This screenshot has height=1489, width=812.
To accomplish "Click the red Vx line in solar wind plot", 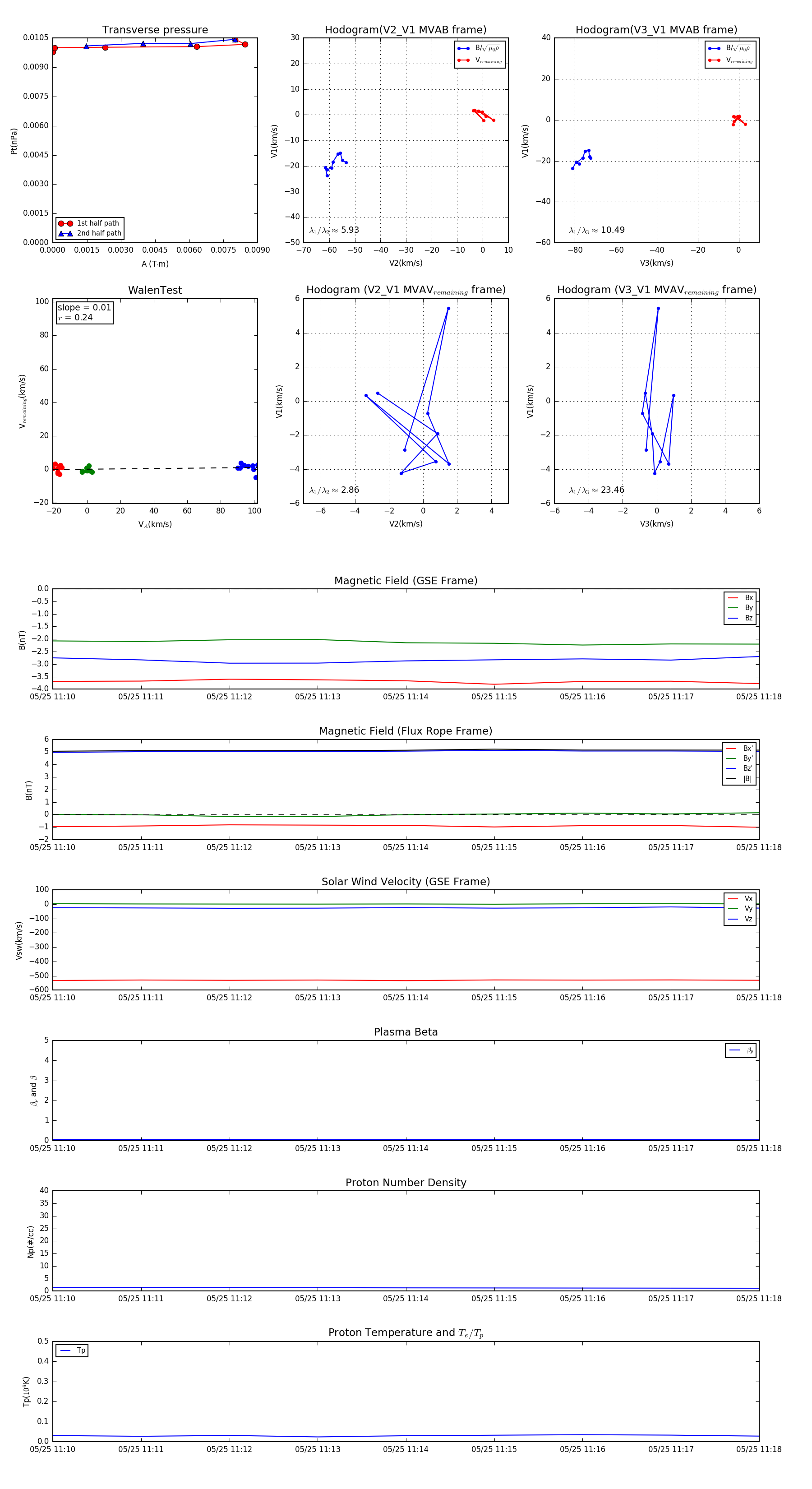I will (406, 980).
